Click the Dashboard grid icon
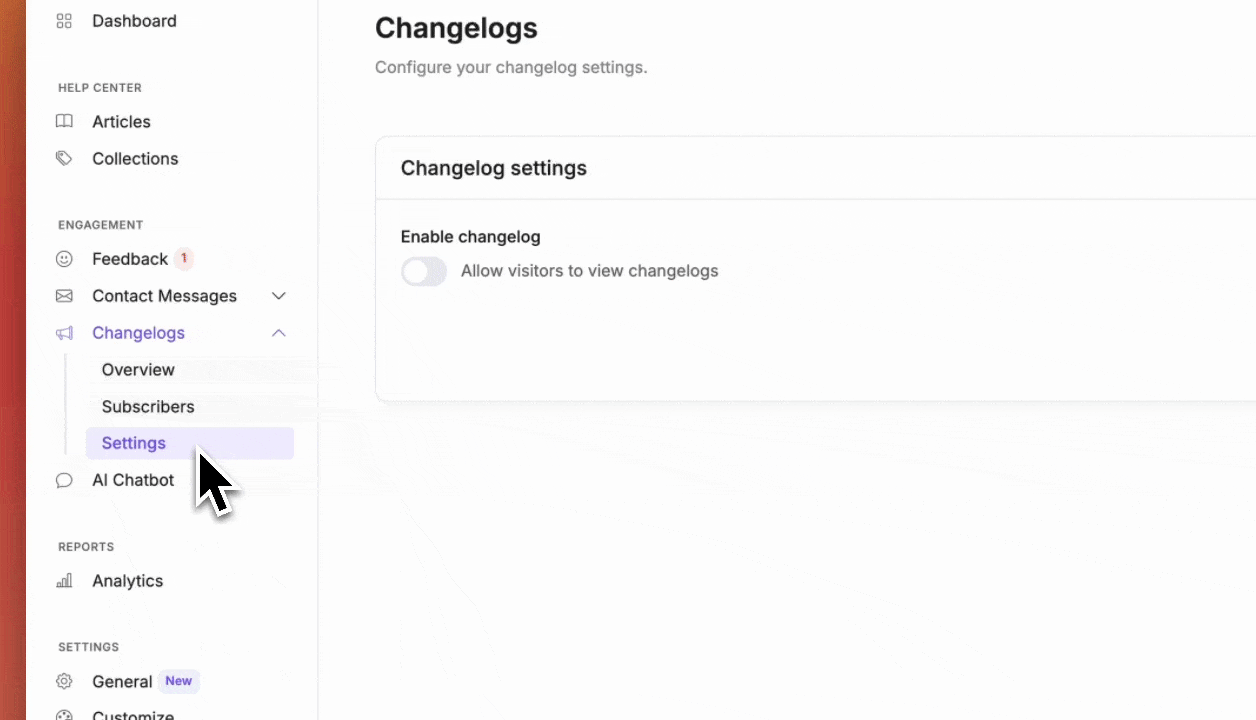The width and height of the screenshot is (1256, 720). (64, 21)
